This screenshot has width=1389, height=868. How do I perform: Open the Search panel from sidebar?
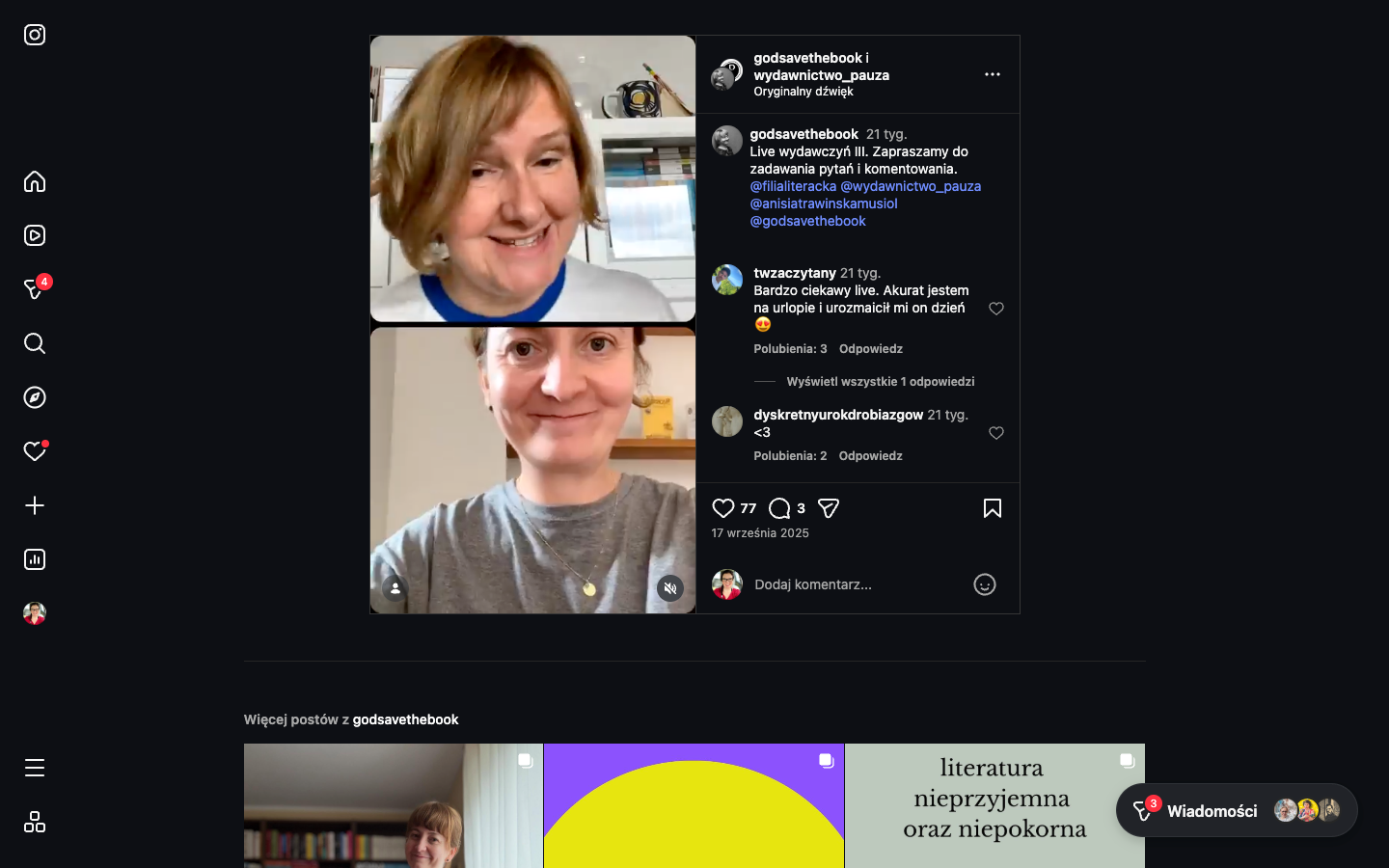coord(35,343)
